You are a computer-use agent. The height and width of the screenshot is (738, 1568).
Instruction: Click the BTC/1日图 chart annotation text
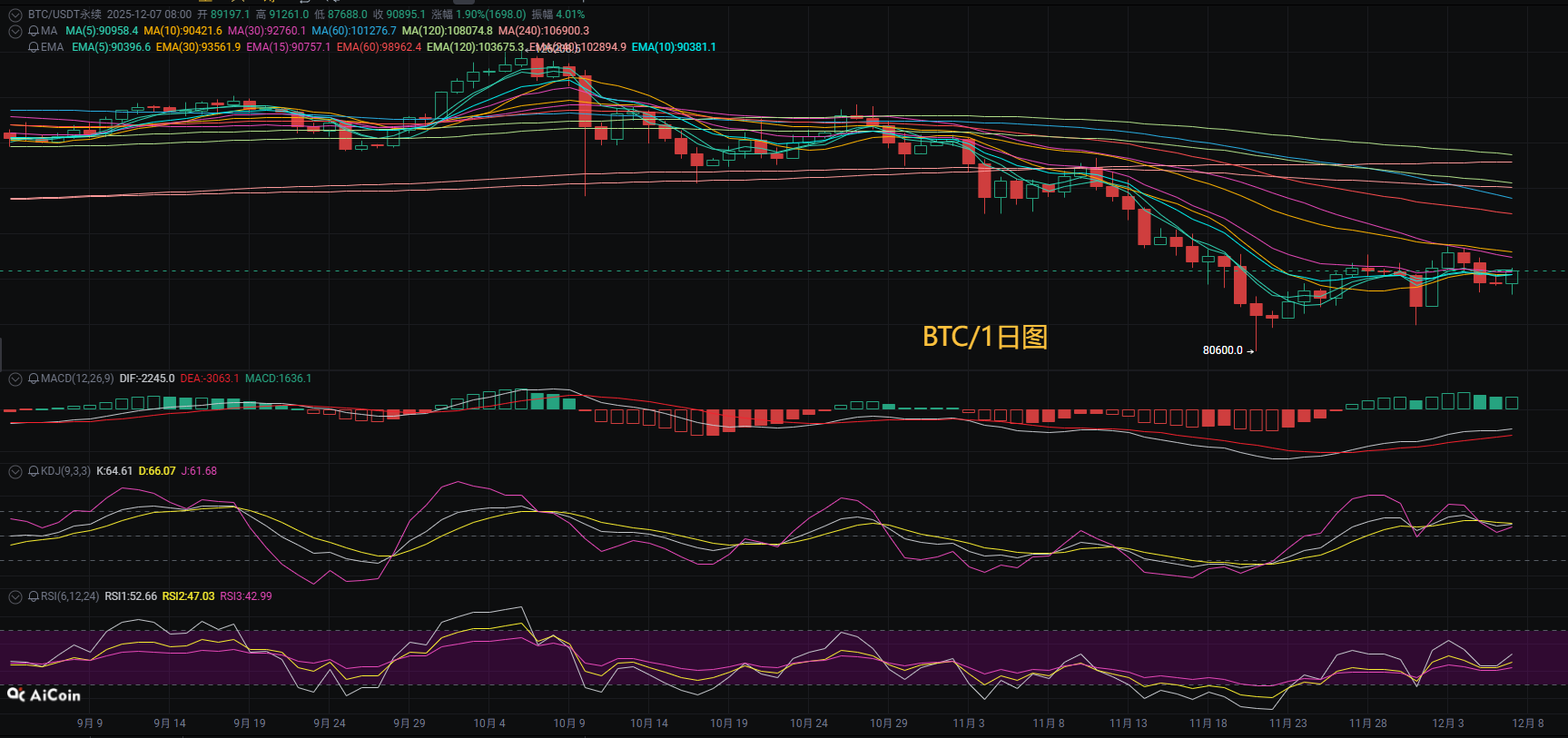(x=985, y=337)
